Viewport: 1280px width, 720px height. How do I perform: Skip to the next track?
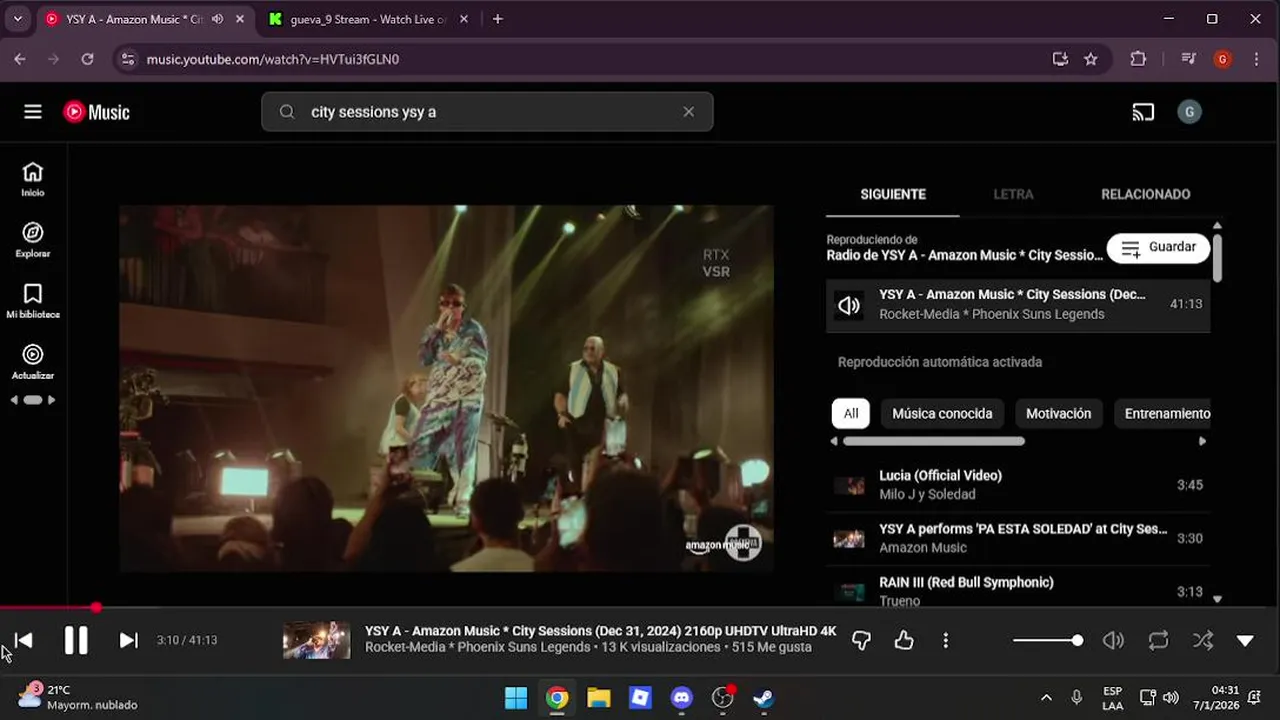[128, 640]
